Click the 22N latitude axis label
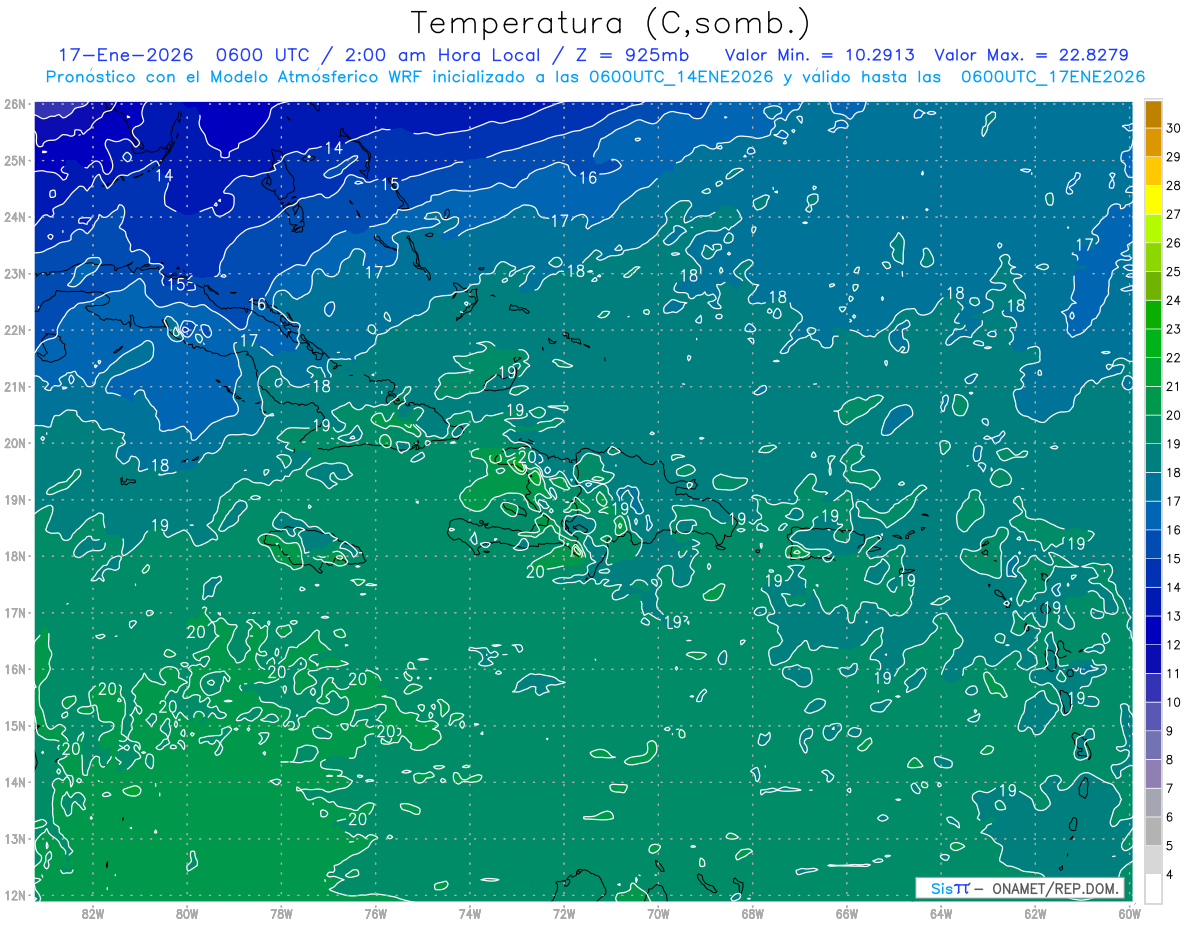Viewport: 1200px width, 927px height. [x=14, y=330]
